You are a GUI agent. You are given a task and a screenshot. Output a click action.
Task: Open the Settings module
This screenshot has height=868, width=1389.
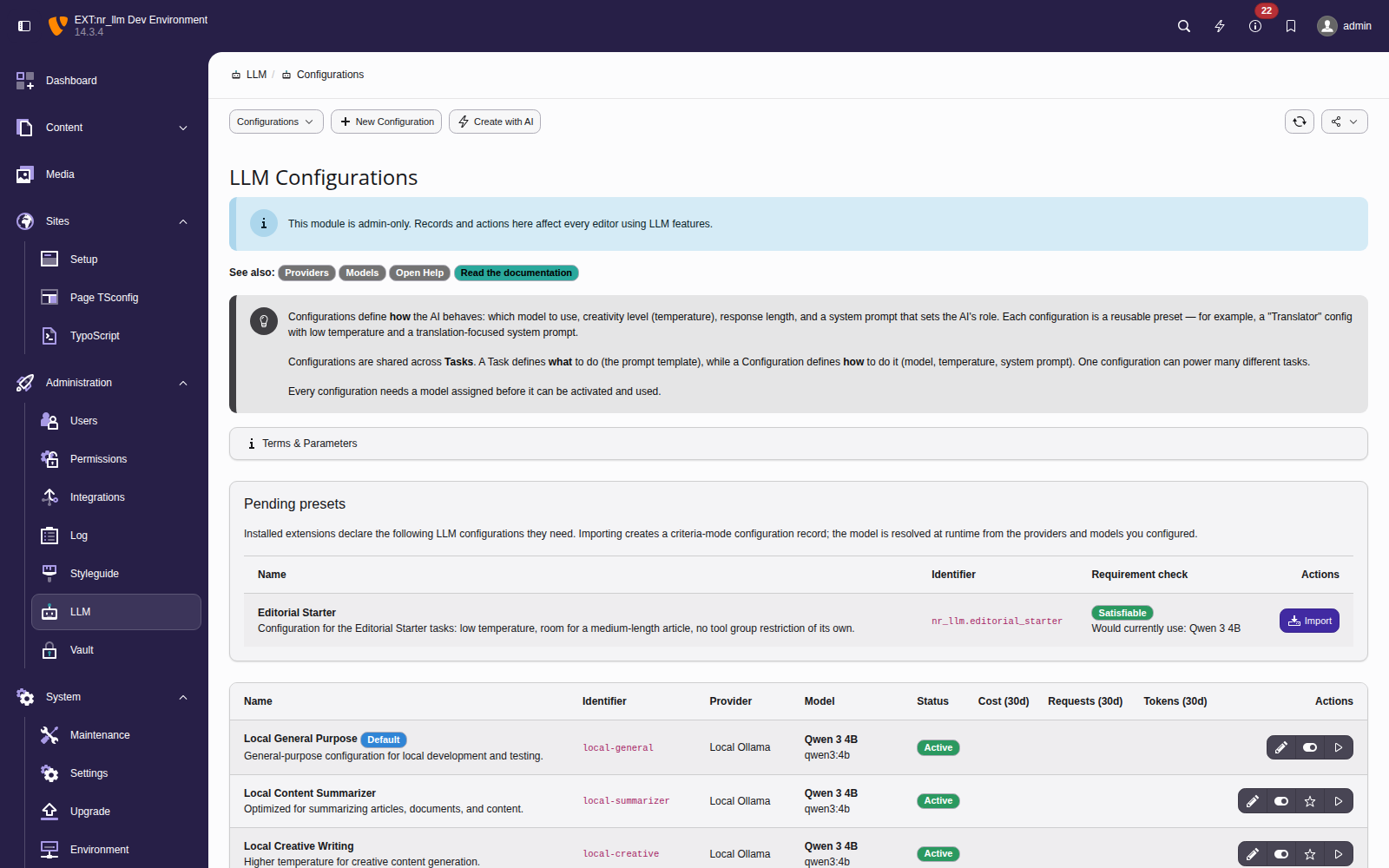pos(116,773)
